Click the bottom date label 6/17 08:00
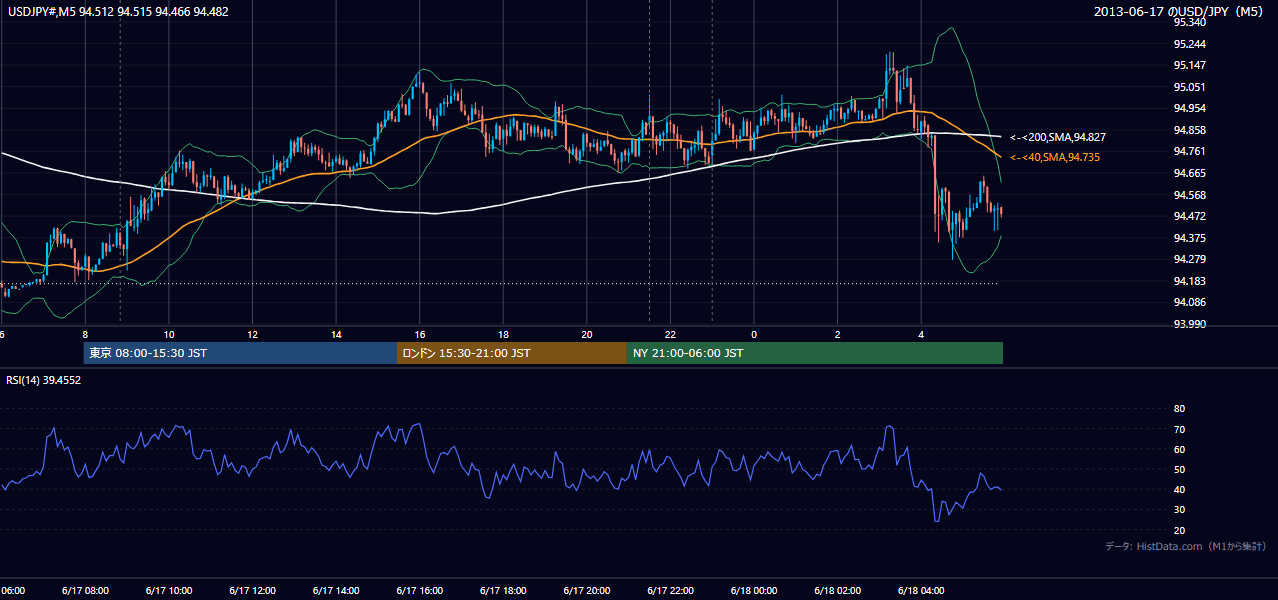This screenshot has height=600, width=1278. [x=85, y=591]
